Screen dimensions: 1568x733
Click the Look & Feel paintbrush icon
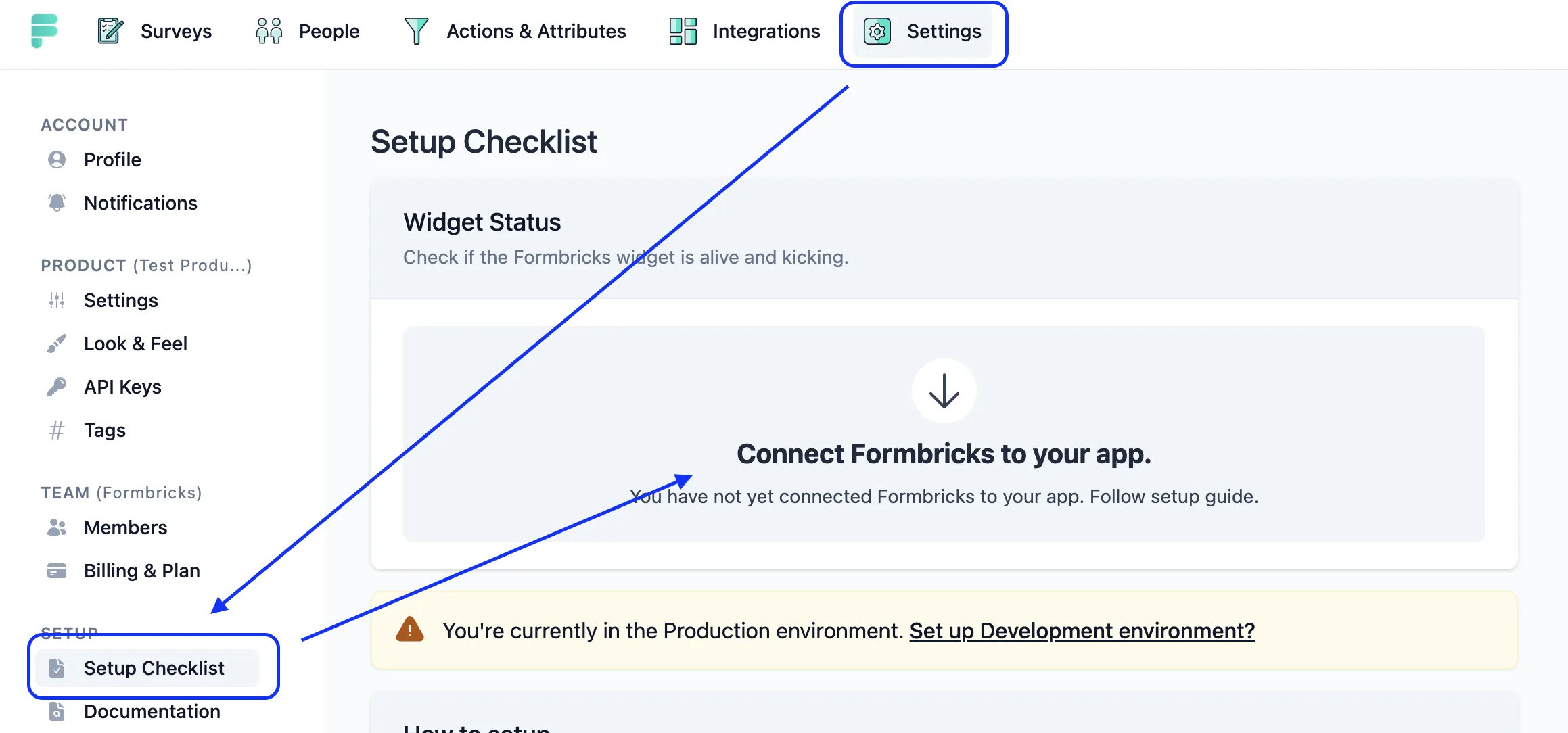(57, 344)
